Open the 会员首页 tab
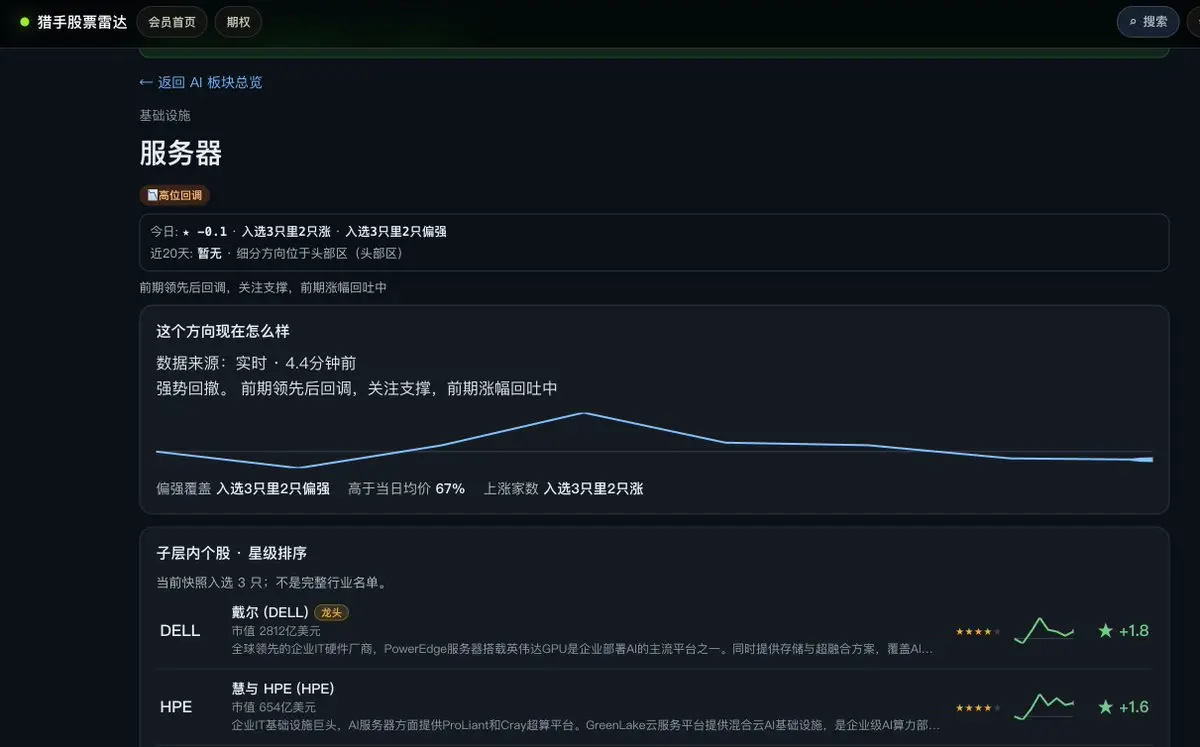Screen dimensions: 1200x747 tap(172, 22)
